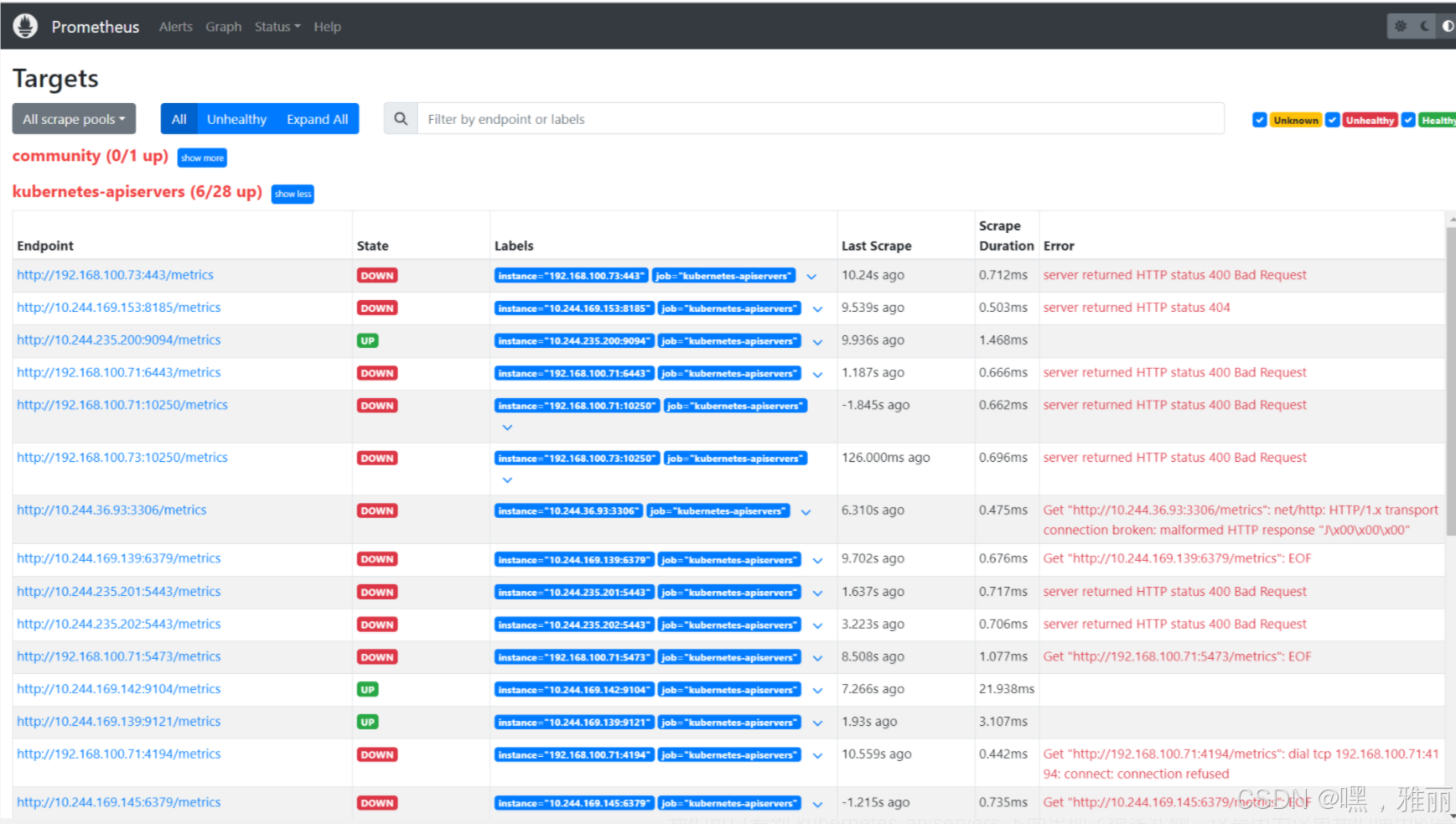Viewport: 1456px width, 824px height.
Task: Expand labels for 10.244.169.142:9104 row
Action: (817, 691)
